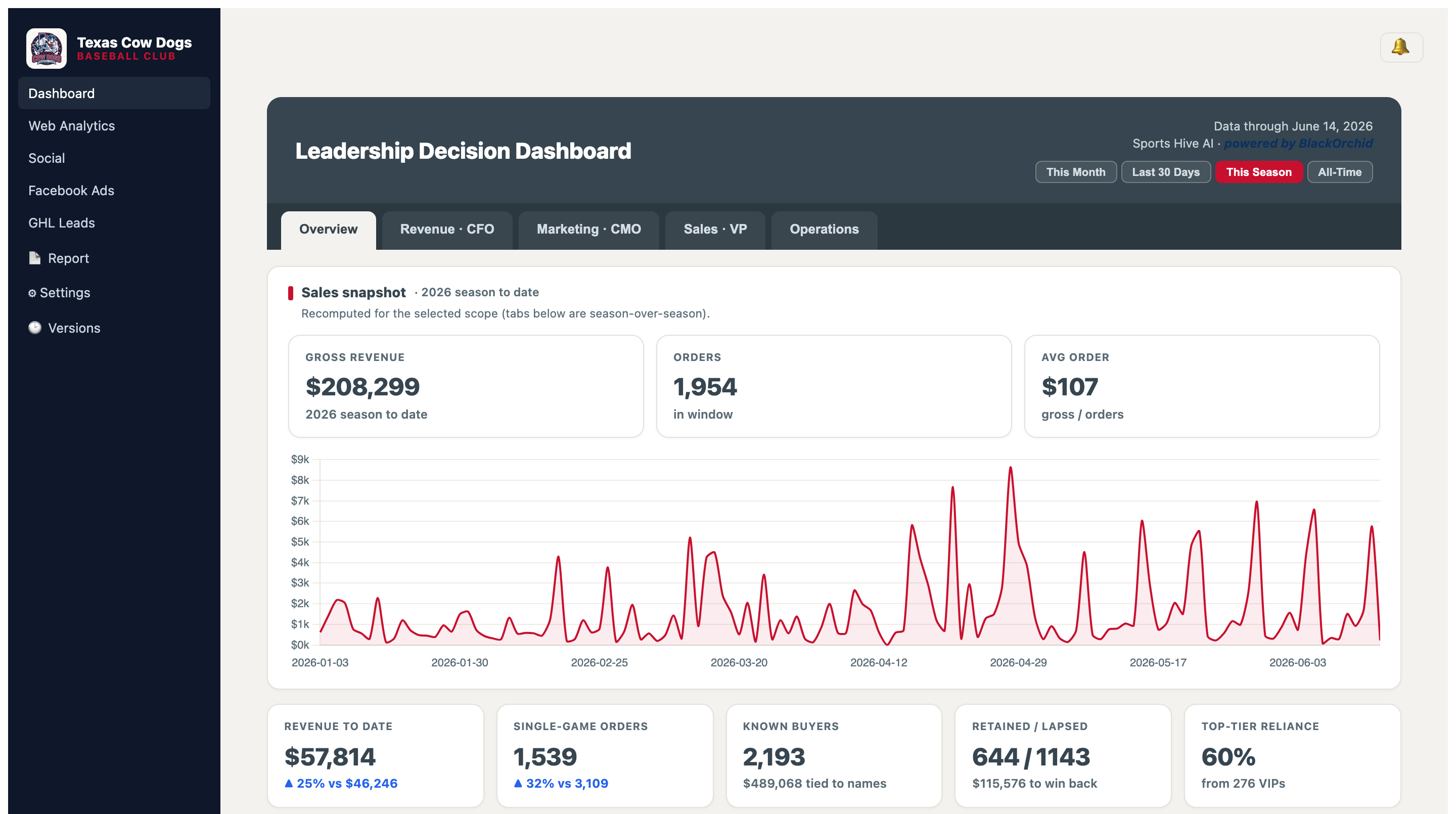The image size is (1456, 814).
Task: Click the Orders 1,954 card
Action: pos(834,386)
